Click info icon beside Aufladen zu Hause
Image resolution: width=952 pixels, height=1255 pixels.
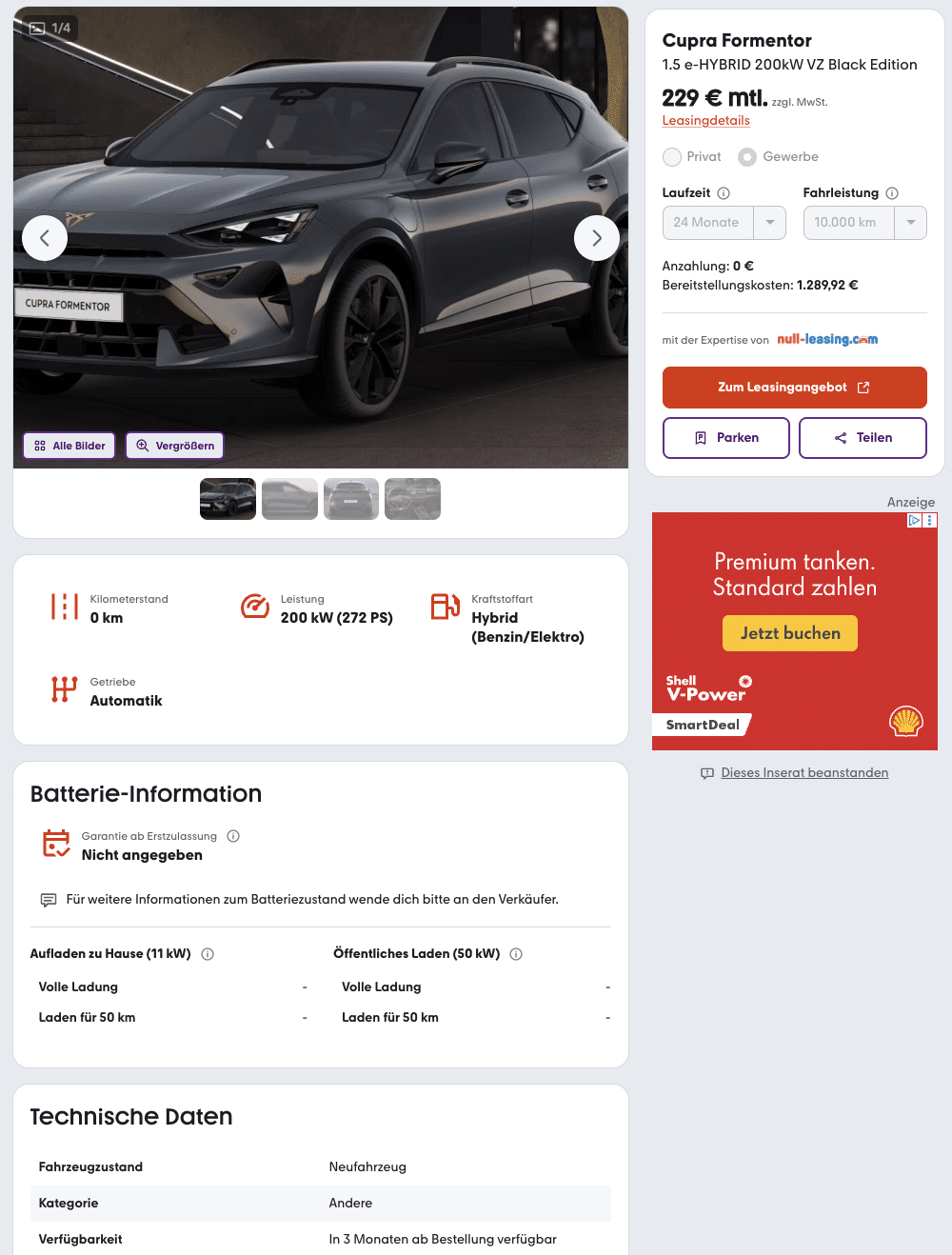pos(208,954)
